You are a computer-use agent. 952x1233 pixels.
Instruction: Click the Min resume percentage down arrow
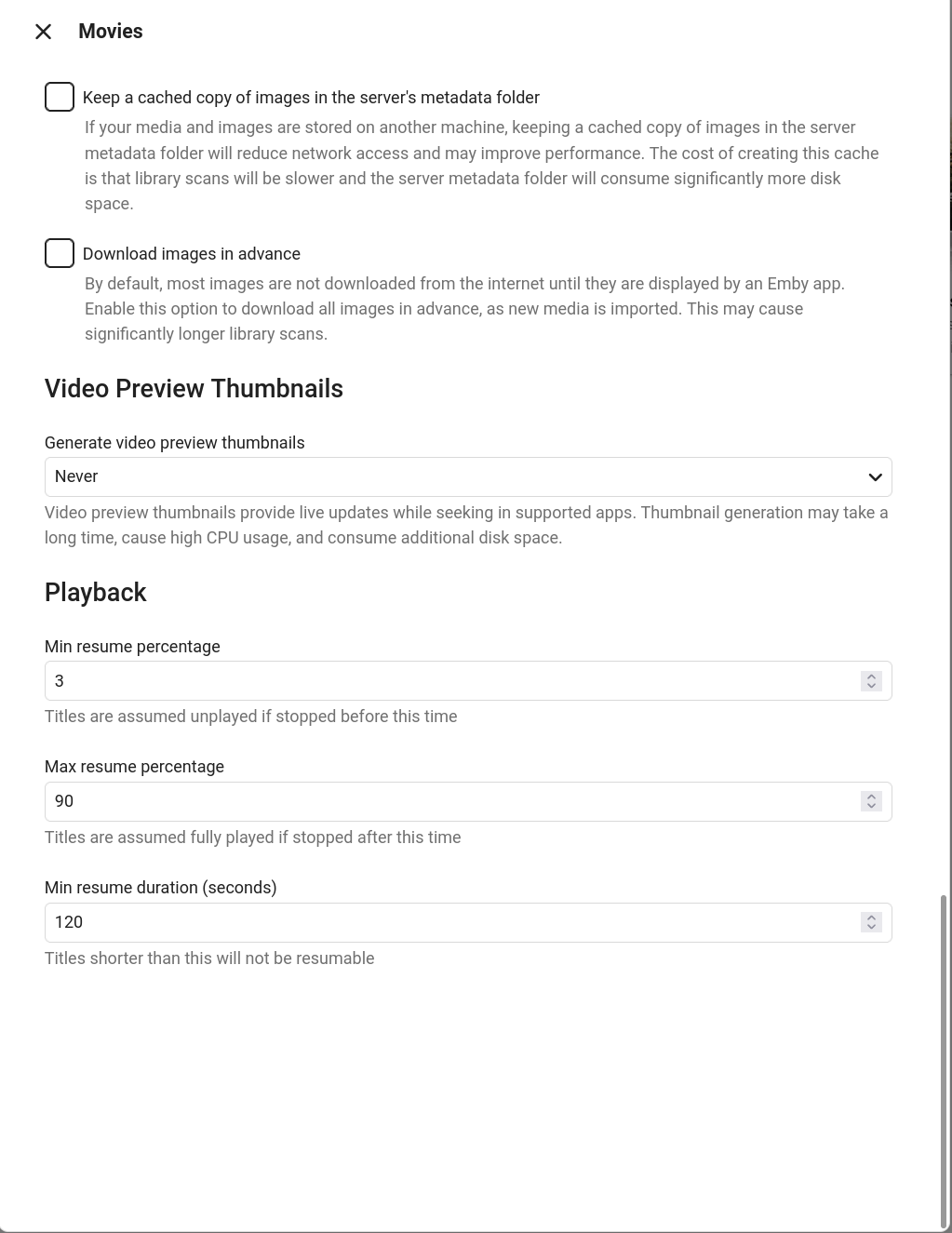tap(871, 686)
